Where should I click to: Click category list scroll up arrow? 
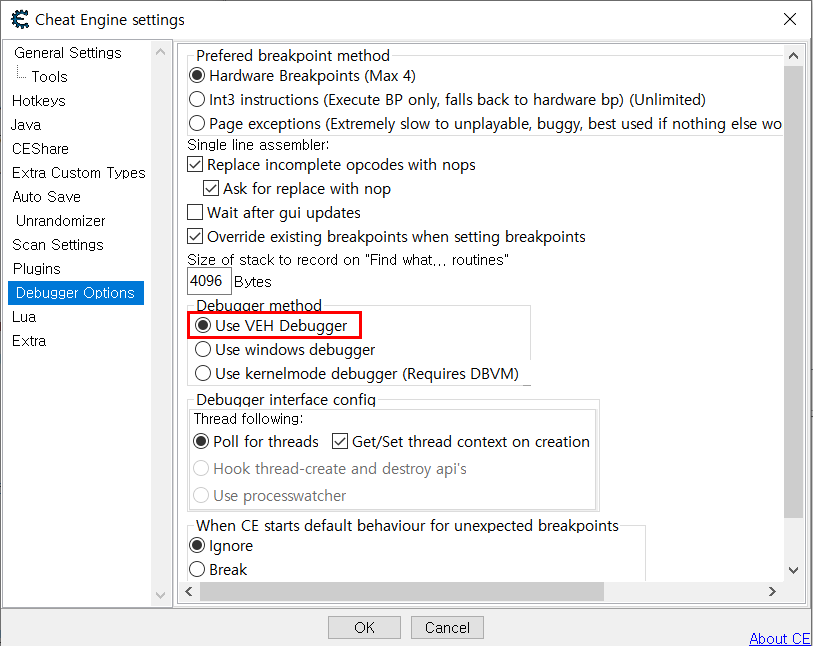point(160,52)
